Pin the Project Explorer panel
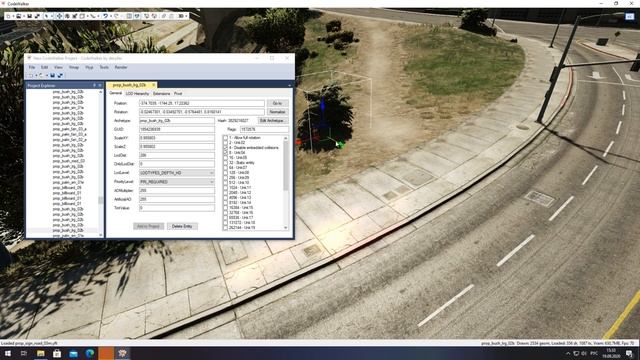 [95, 85]
